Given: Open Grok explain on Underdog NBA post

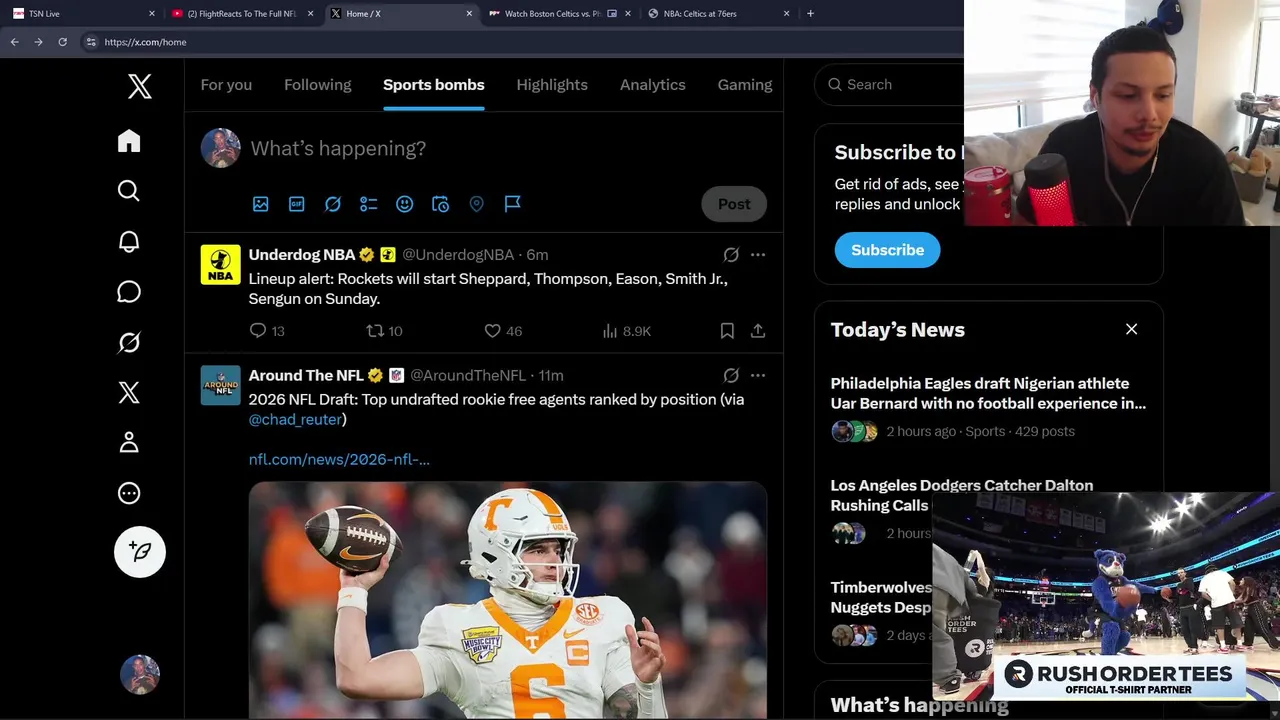Looking at the screenshot, I should [731, 255].
